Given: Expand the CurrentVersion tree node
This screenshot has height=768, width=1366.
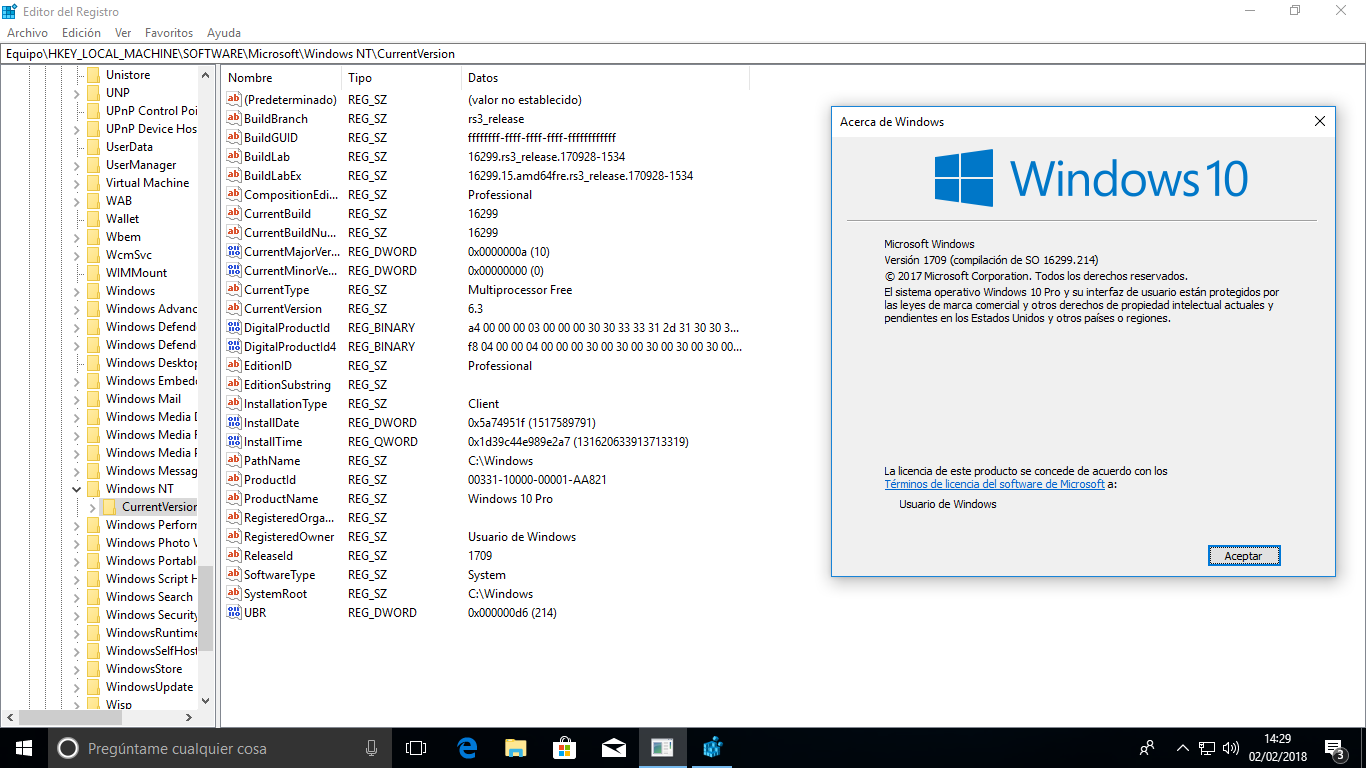Looking at the screenshot, I should tap(93, 507).
